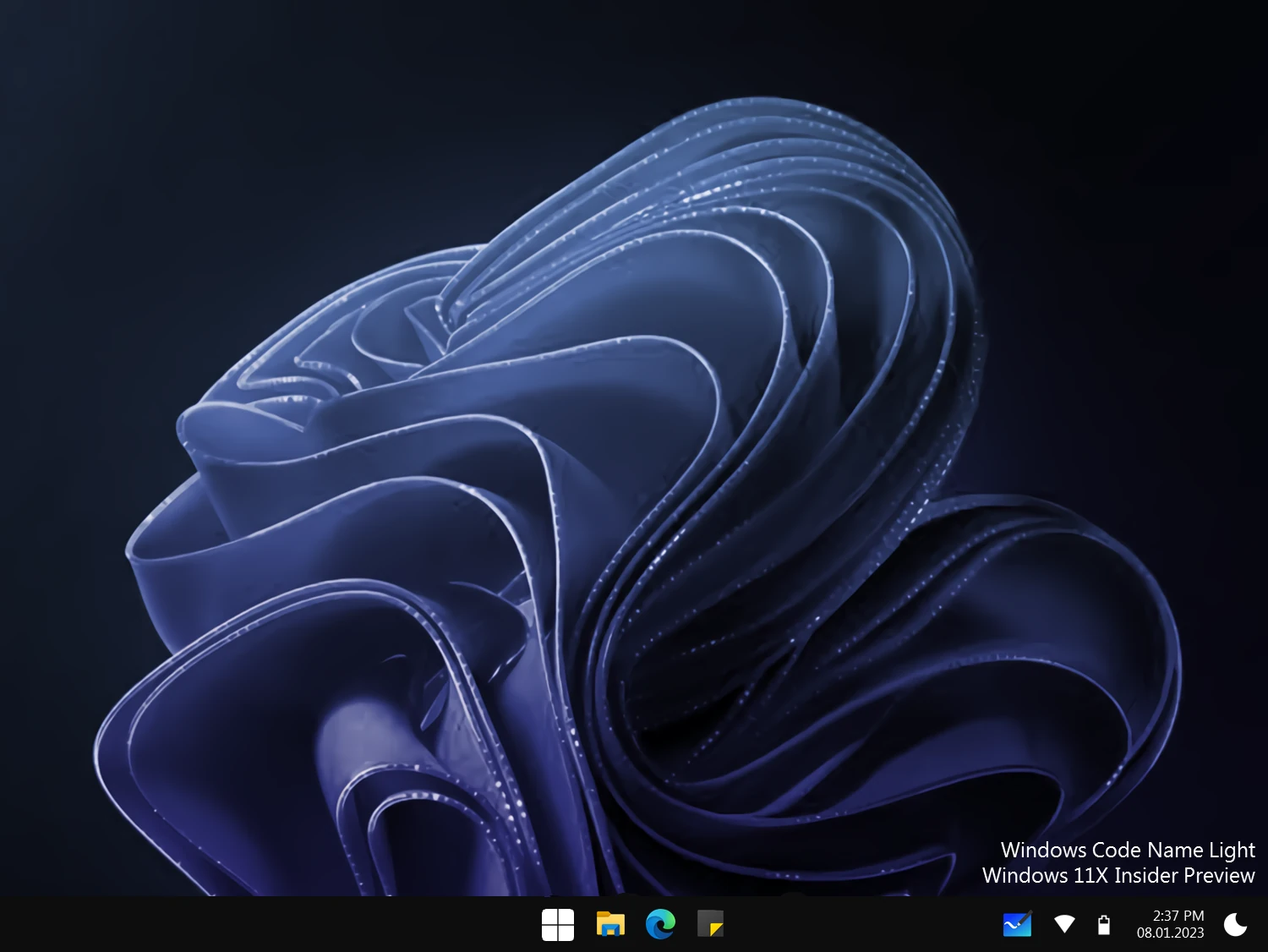The height and width of the screenshot is (952, 1268).
Task: Open Start to browse apps menu
Action: click(x=557, y=925)
